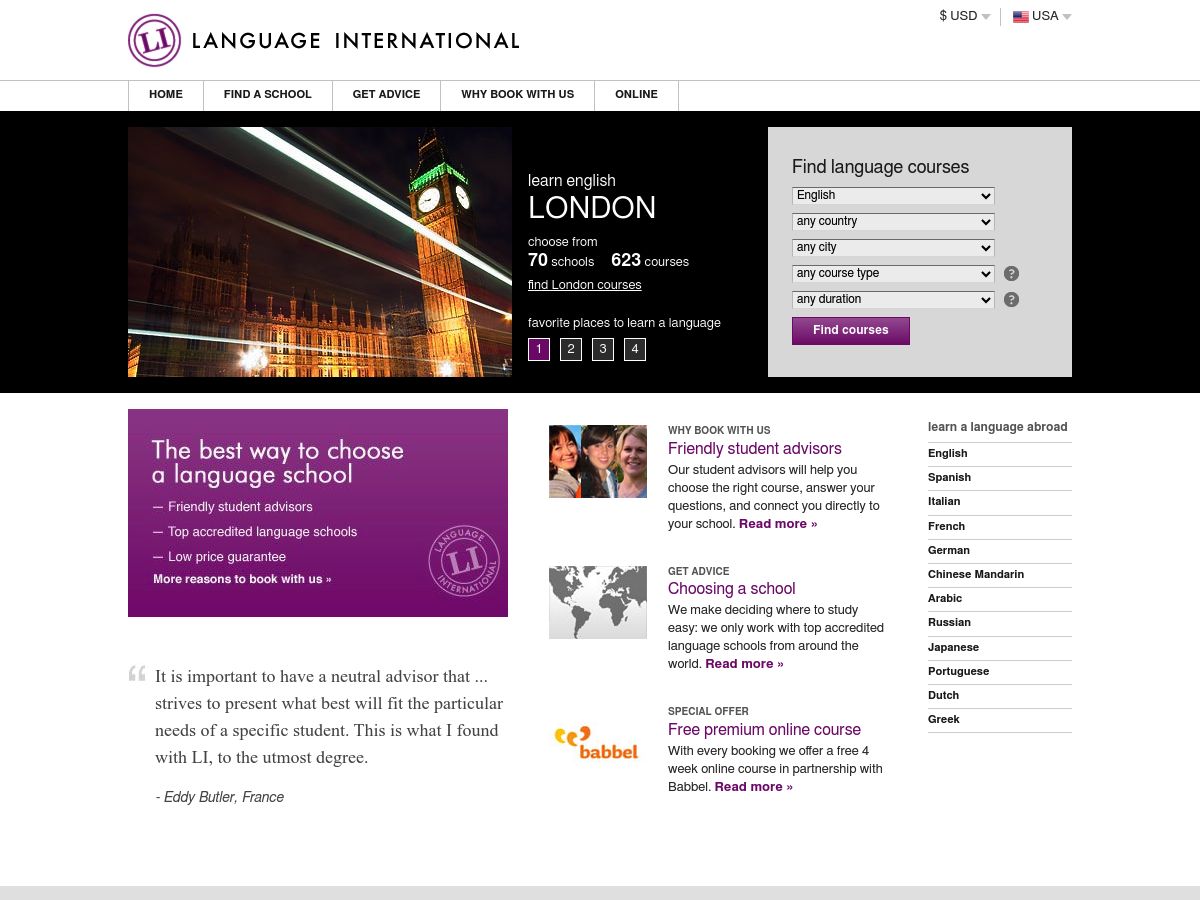Select slide 4 in the carousel
This screenshot has width=1200, height=900.
[x=635, y=349]
